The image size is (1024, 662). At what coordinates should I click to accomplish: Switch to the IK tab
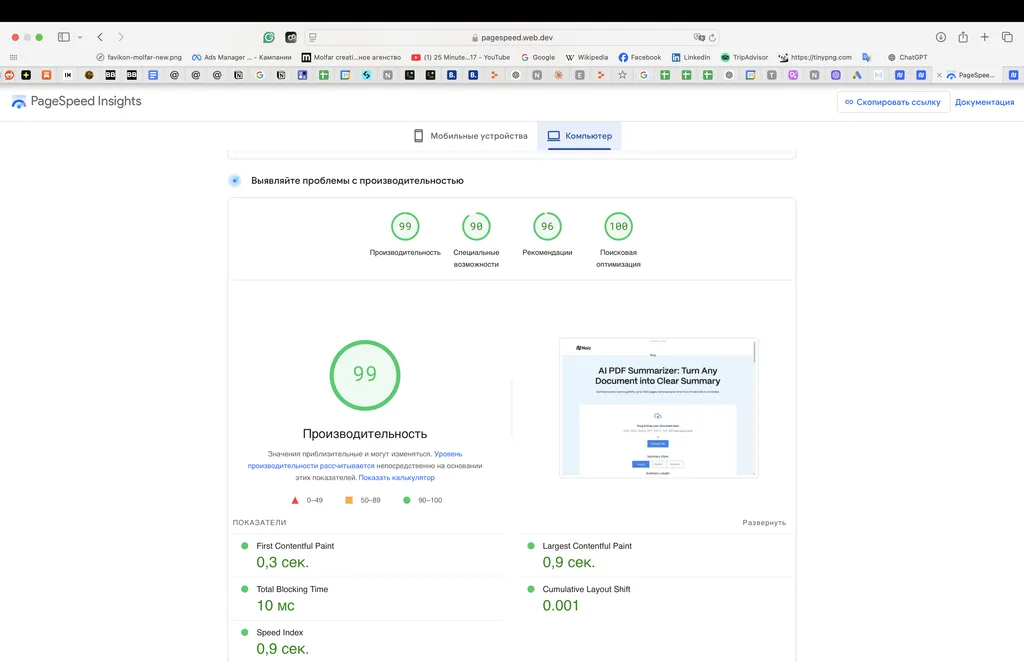tap(68, 75)
